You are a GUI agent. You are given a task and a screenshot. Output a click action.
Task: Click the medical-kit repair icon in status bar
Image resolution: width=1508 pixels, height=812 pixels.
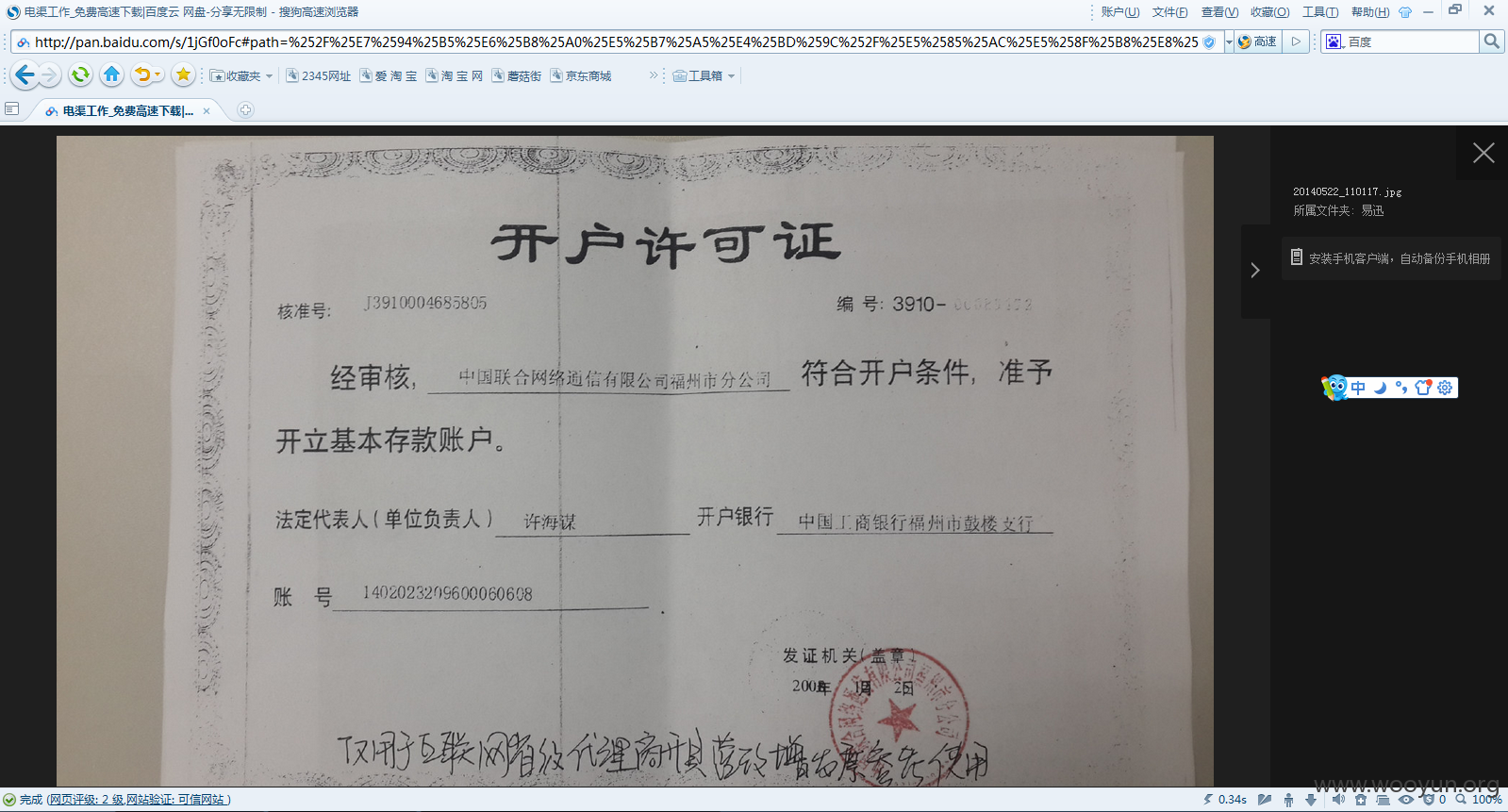[x=1360, y=800]
